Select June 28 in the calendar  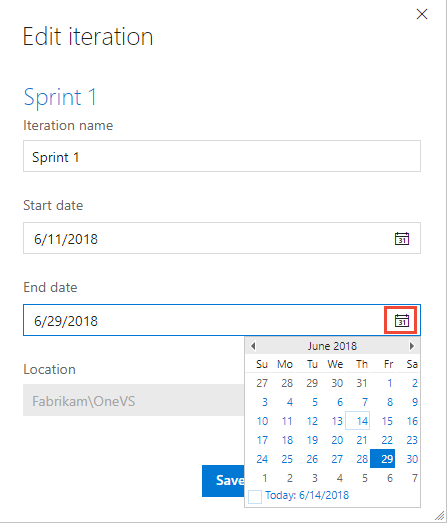tap(362, 459)
